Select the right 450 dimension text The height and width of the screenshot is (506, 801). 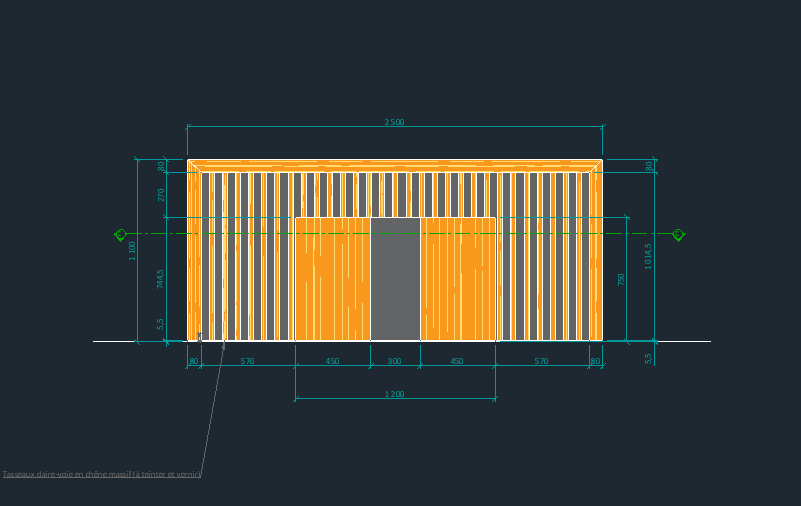[x=457, y=361]
